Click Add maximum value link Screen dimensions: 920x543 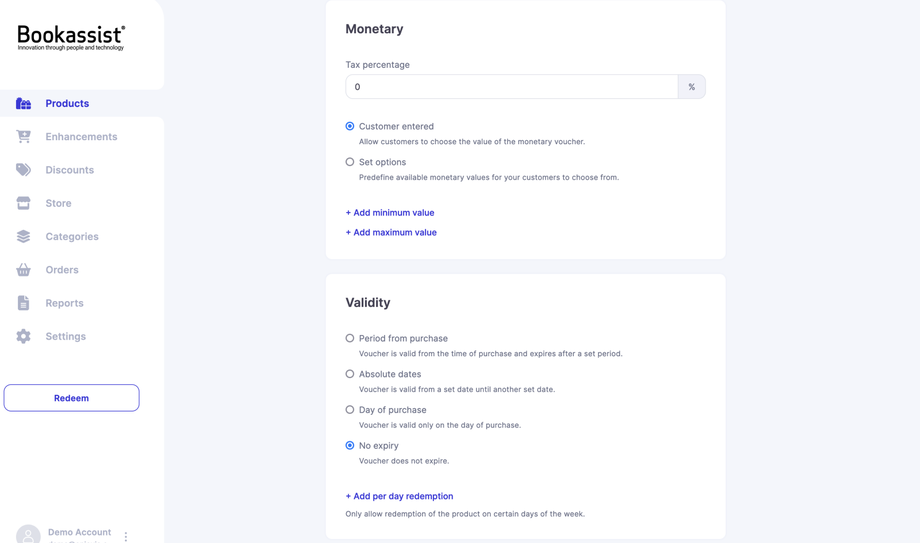391,233
